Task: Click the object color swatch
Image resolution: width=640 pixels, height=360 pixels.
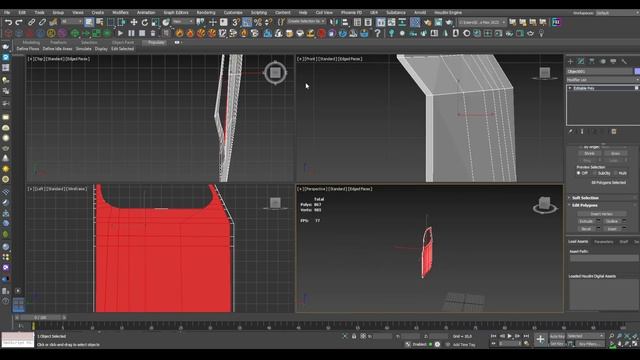Action: click(x=637, y=71)
